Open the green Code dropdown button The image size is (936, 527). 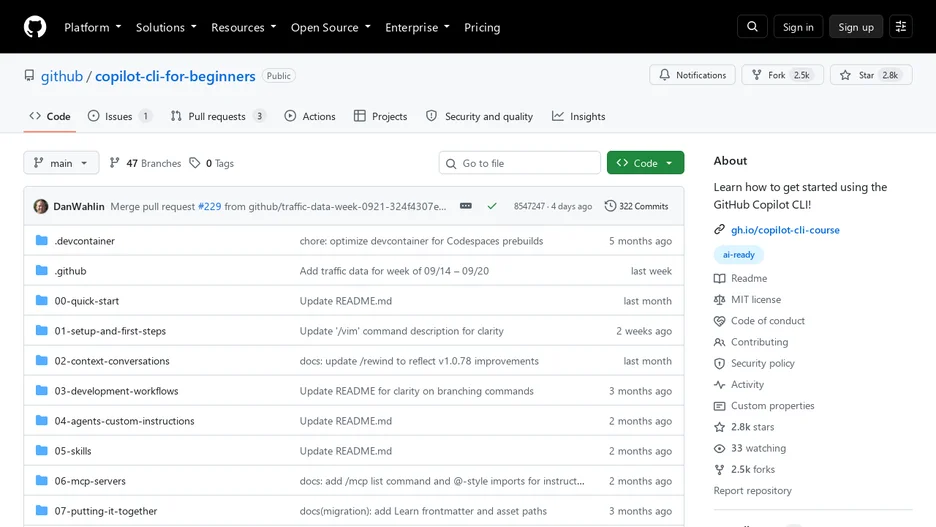(645, 163)
